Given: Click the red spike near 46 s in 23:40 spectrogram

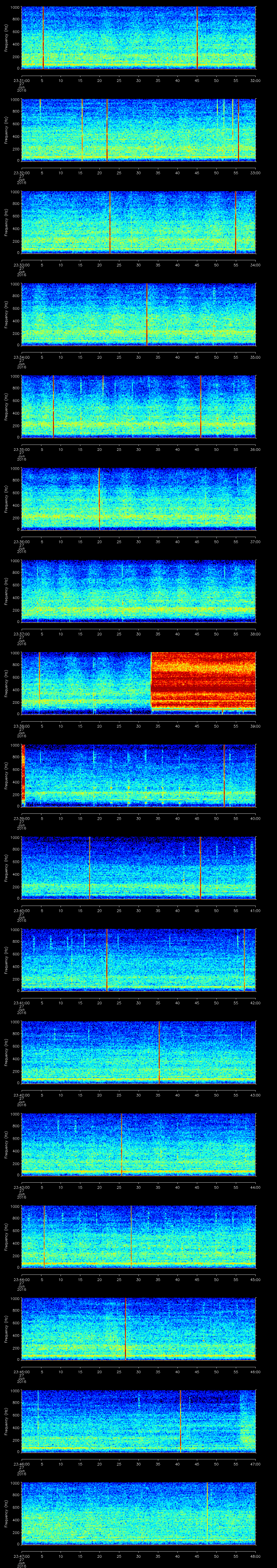Looking at the screenshot, I should 200,868.
